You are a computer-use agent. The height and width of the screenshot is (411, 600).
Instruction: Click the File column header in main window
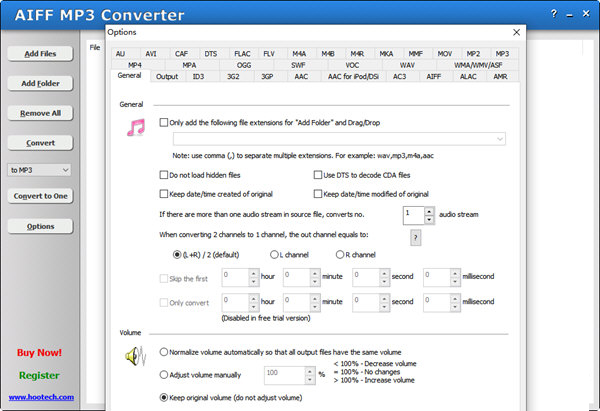click(x=95, y=47)
